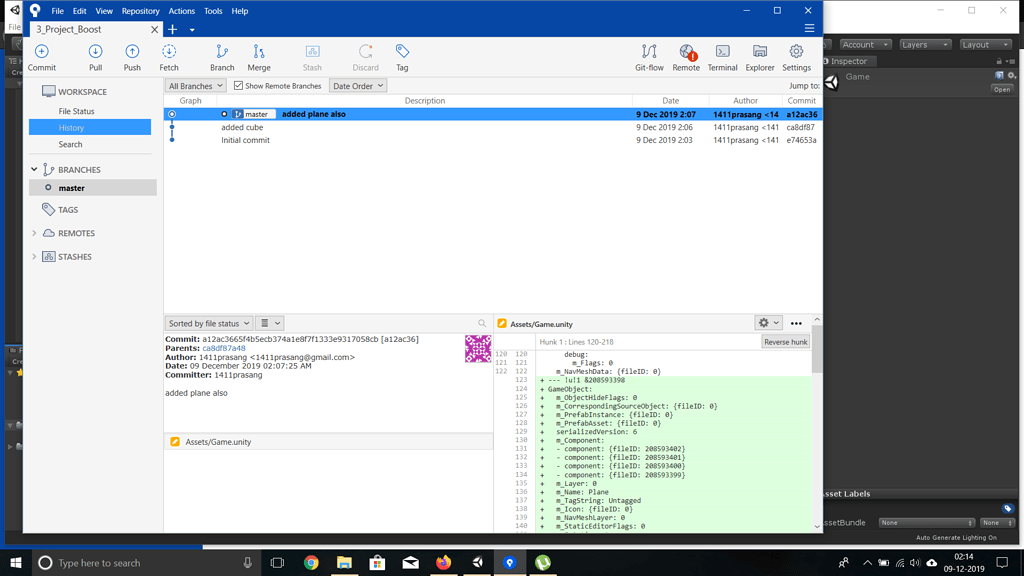1024x576 pixels.
Task: Click the Push toolbar icon
Action: (132, 57)
